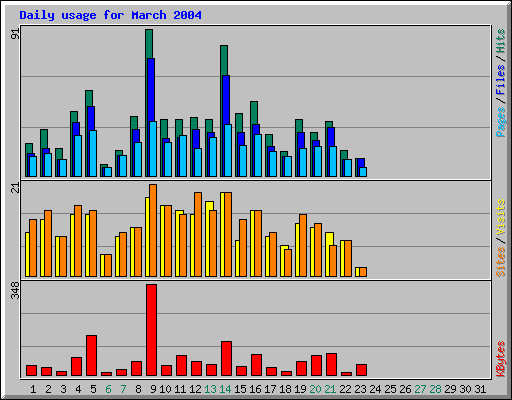Screen dimensions: 512x400
Task: Click day label 1 on the x-axis
Action: pyautogui.click(x=33, y=389)
